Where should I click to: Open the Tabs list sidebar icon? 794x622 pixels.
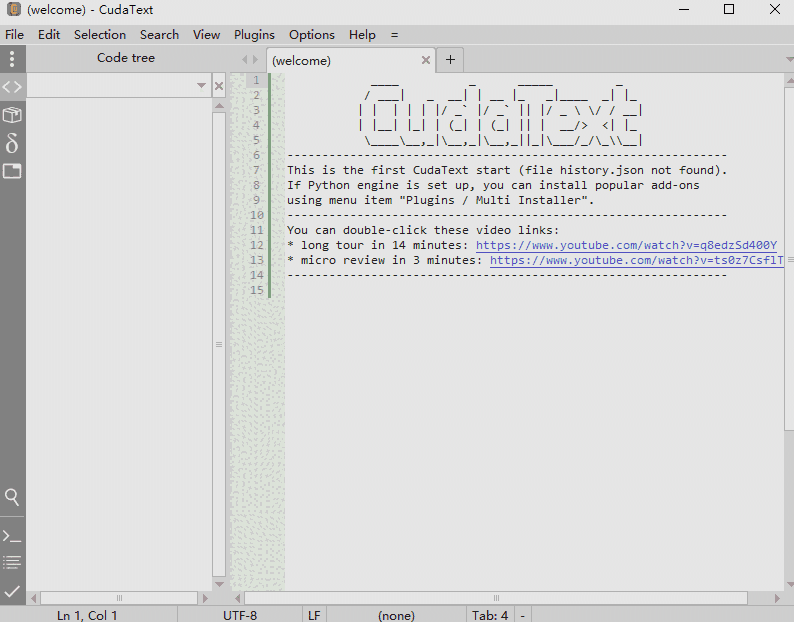pos(12,171)
